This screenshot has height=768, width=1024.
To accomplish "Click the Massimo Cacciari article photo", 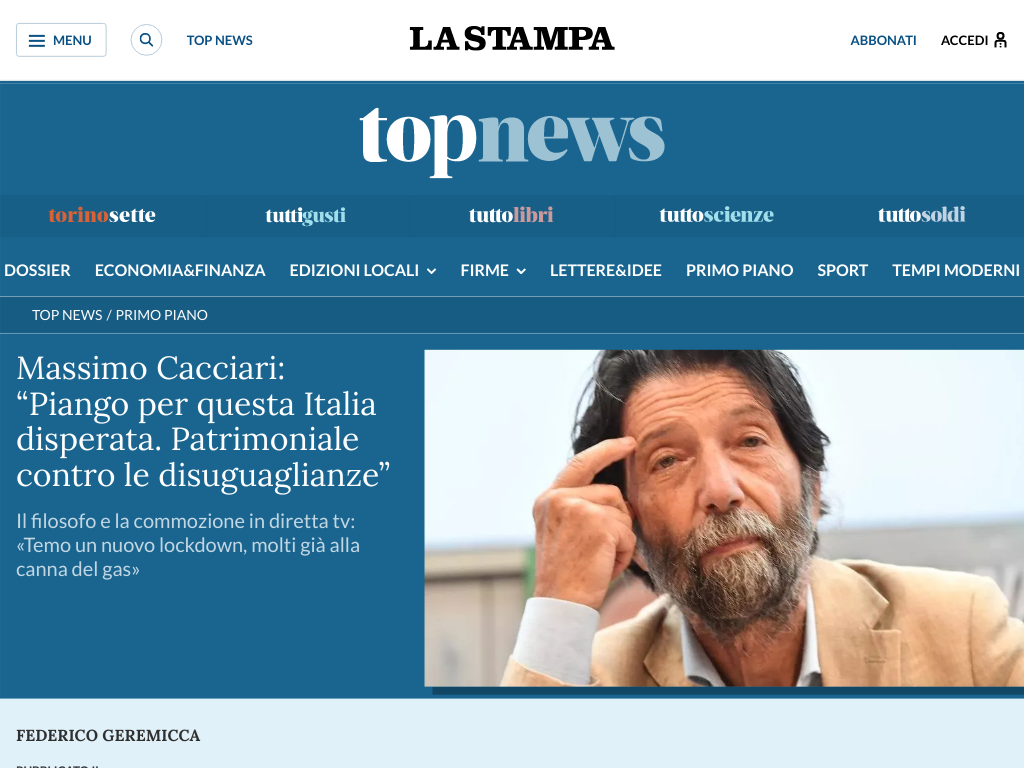I will (724, 518).
